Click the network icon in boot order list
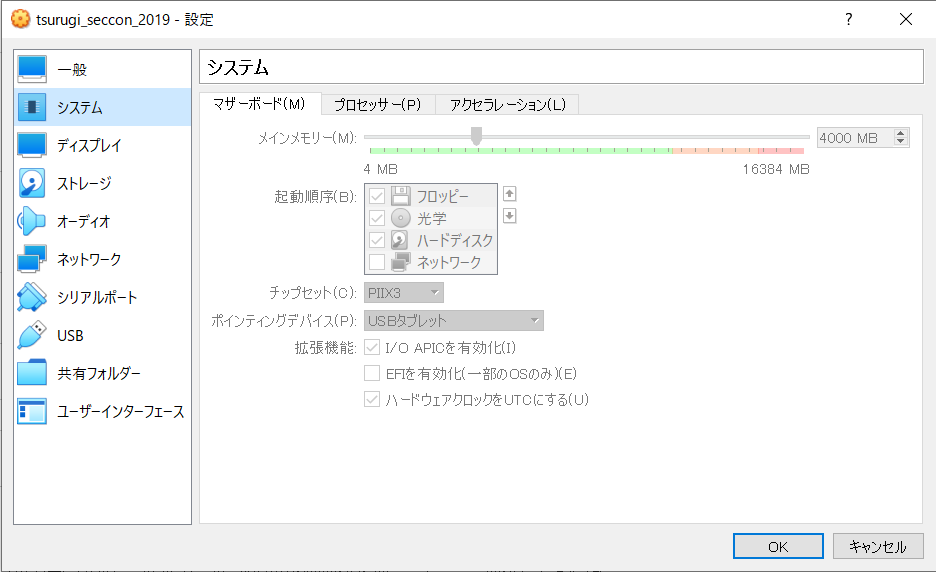This screenshot has width=936, height=572. (401, 262)
